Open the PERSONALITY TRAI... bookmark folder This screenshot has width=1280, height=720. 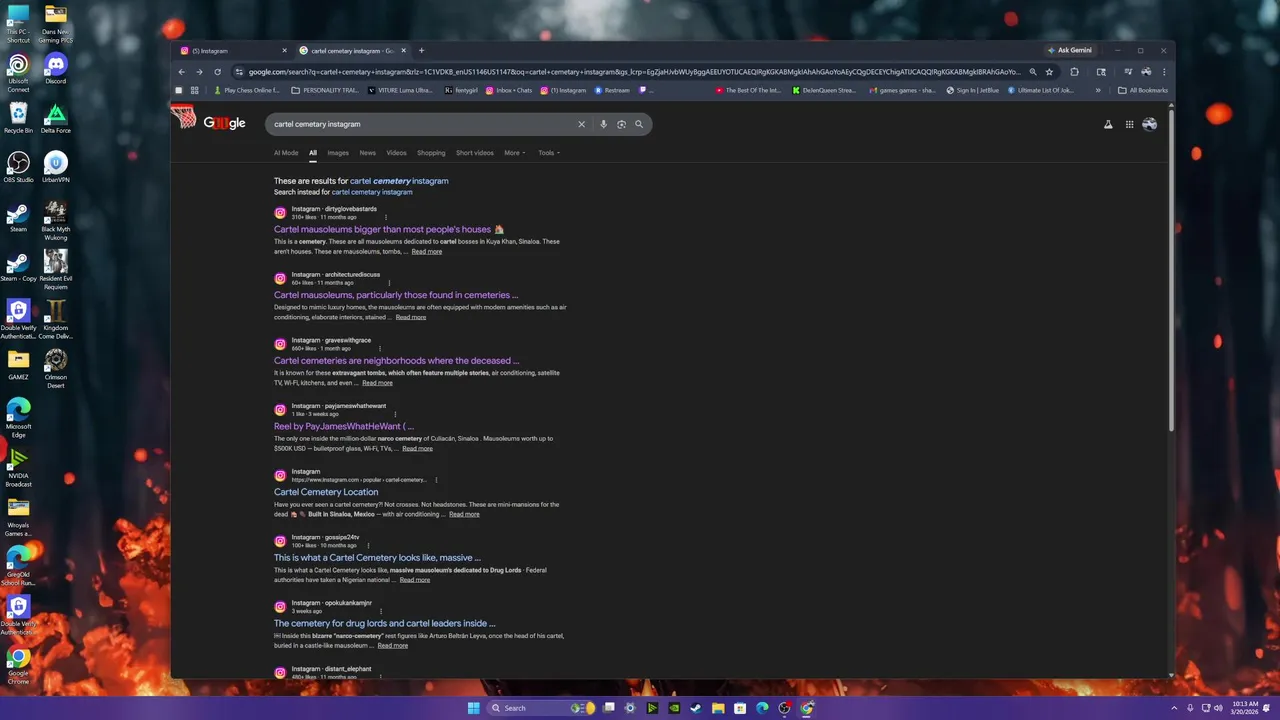click(x=324, y=90)
